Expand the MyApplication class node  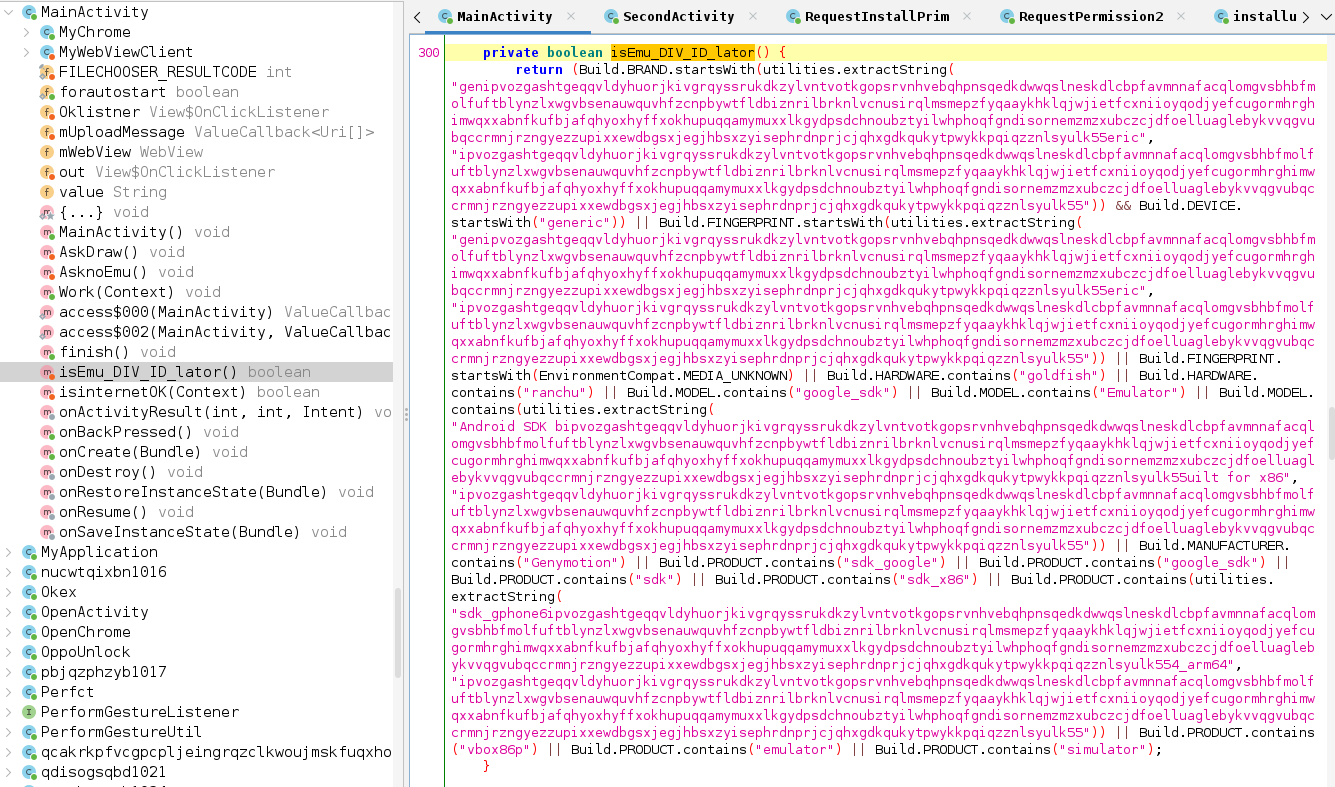pos(9,552)
